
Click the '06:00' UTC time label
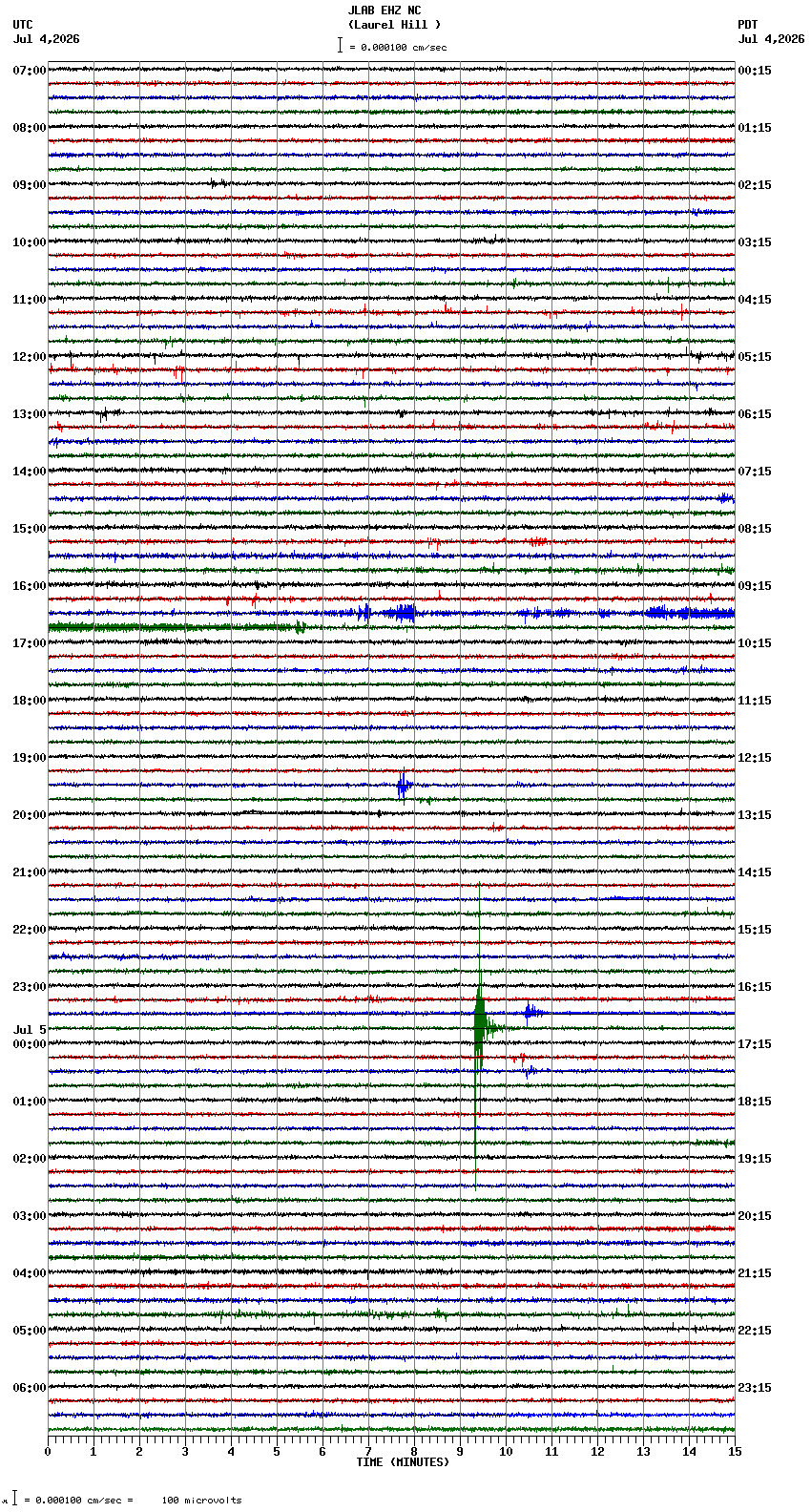tap(30, 1388)
